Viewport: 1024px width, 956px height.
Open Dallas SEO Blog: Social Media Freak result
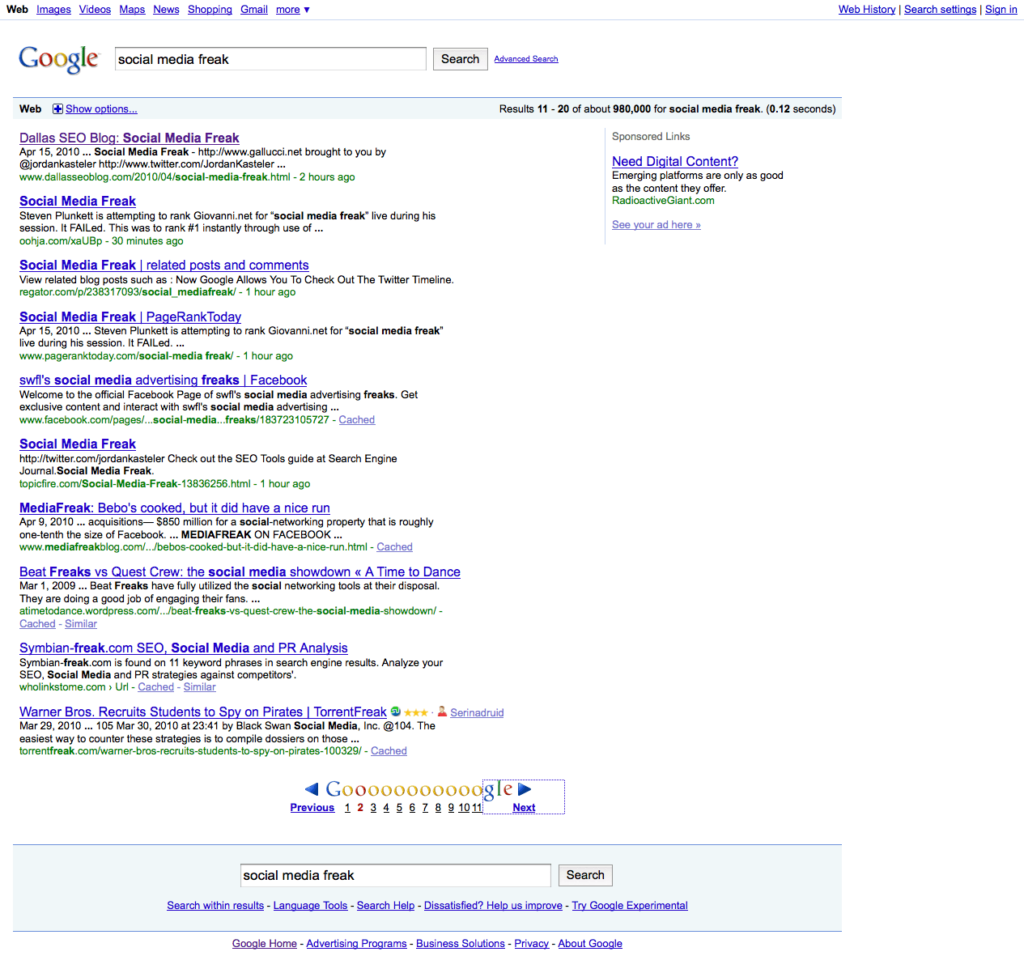[x=129, y=138]
